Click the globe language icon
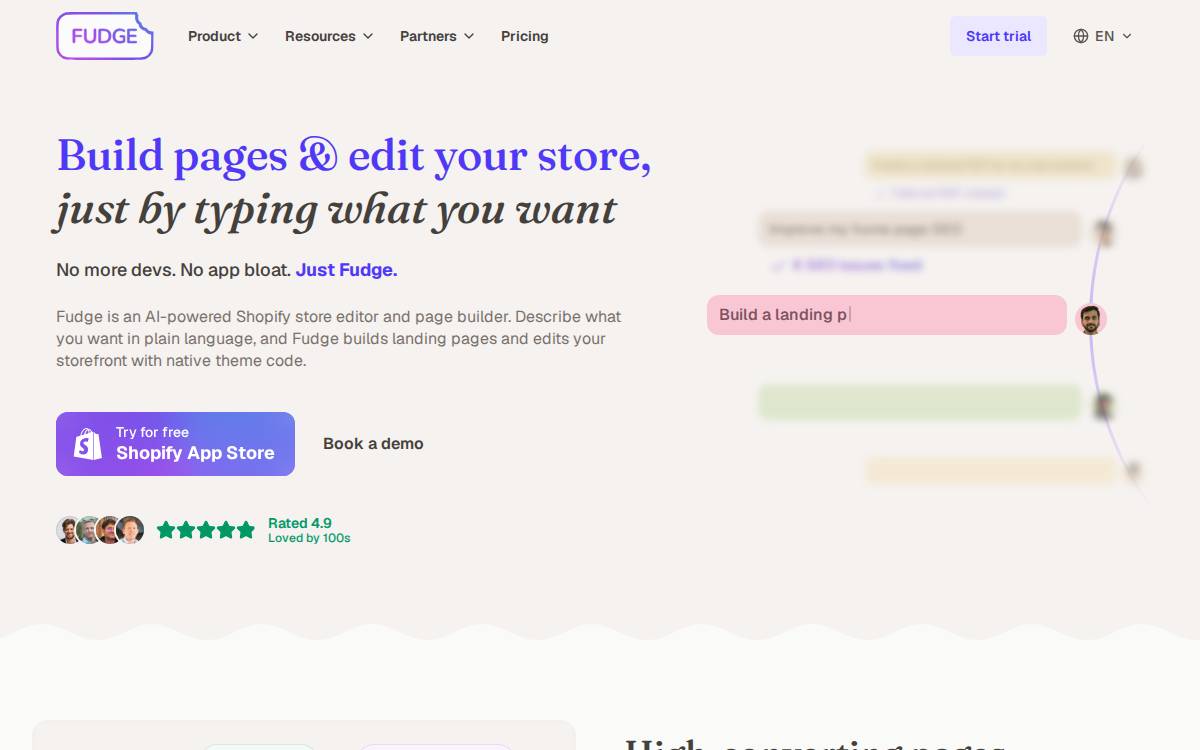Screen dimensions: 1200x750 [x=1081, y=36]
